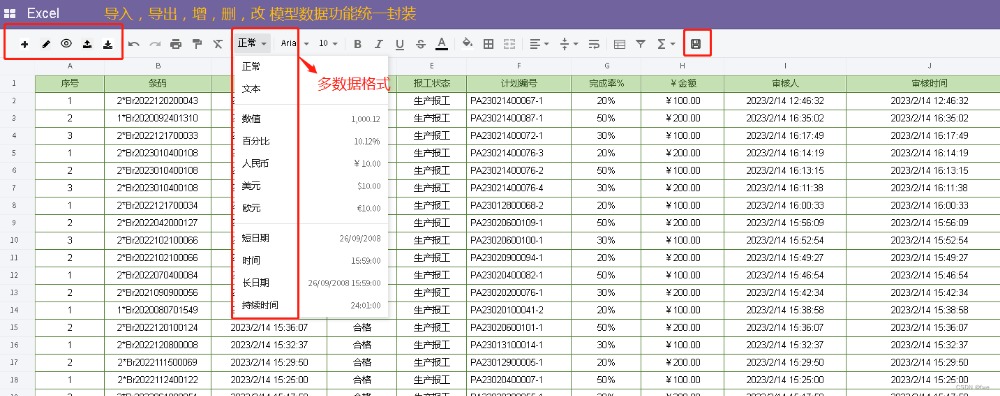Image resolution: width=1000 pixels, height=396 pixels.
Task: Click the pencil edit icon
Action: pos(46,44)
